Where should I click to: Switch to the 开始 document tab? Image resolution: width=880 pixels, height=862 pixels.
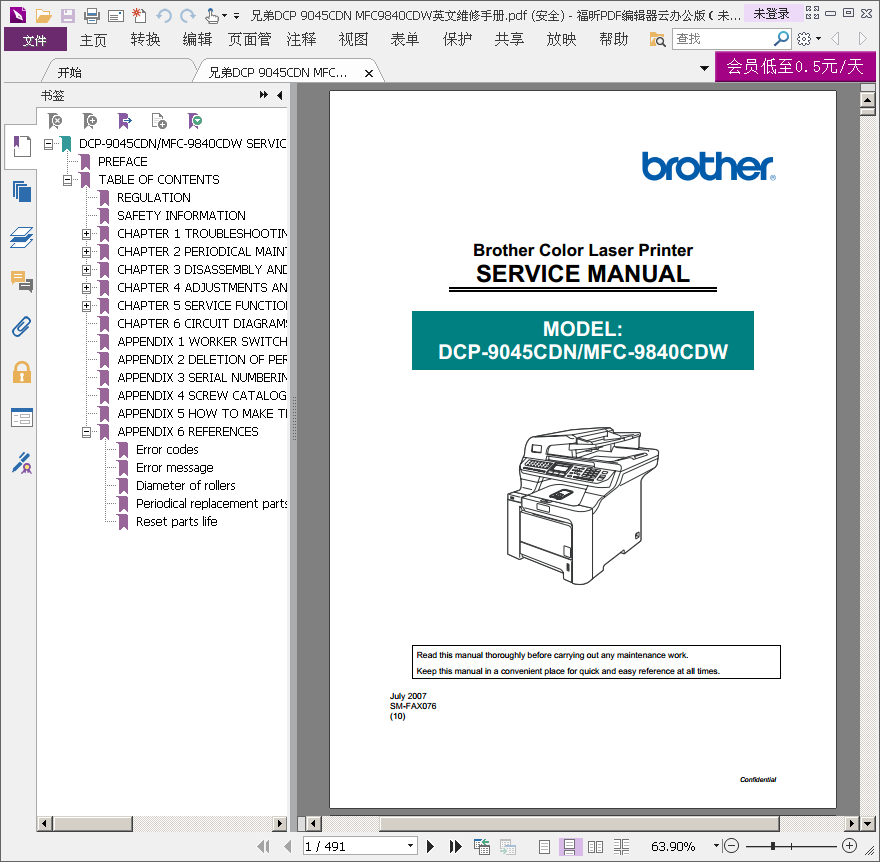(70, 72)
